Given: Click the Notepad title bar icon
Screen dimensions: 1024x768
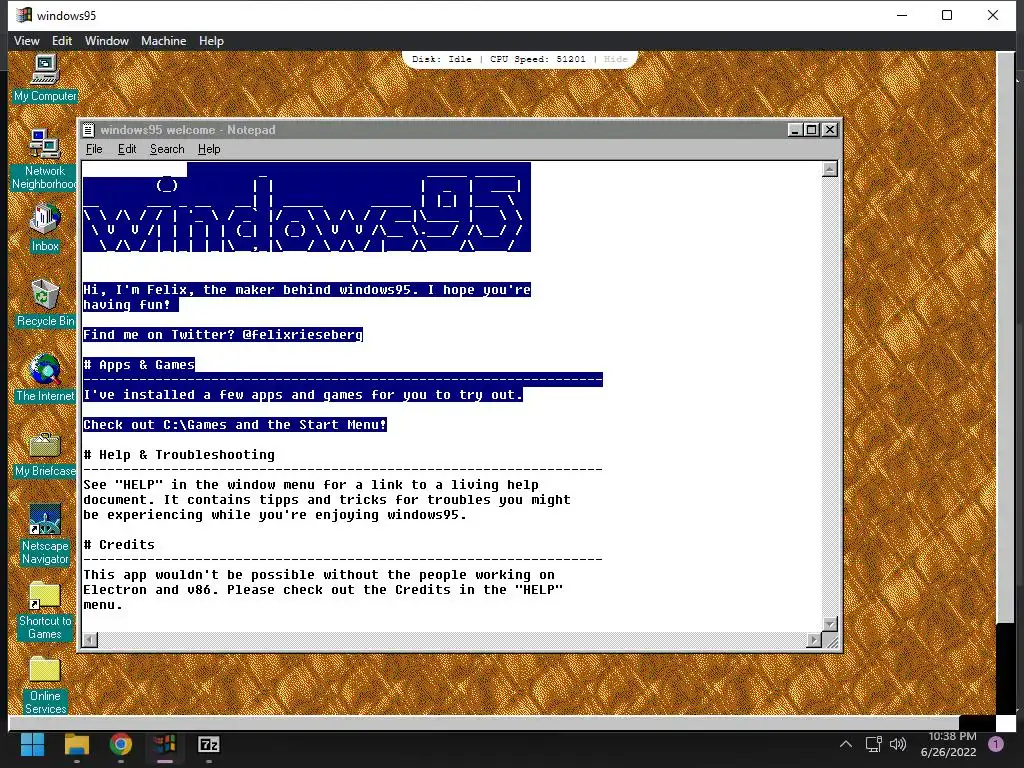Looking at the screenshot, I should click(89, 130).
